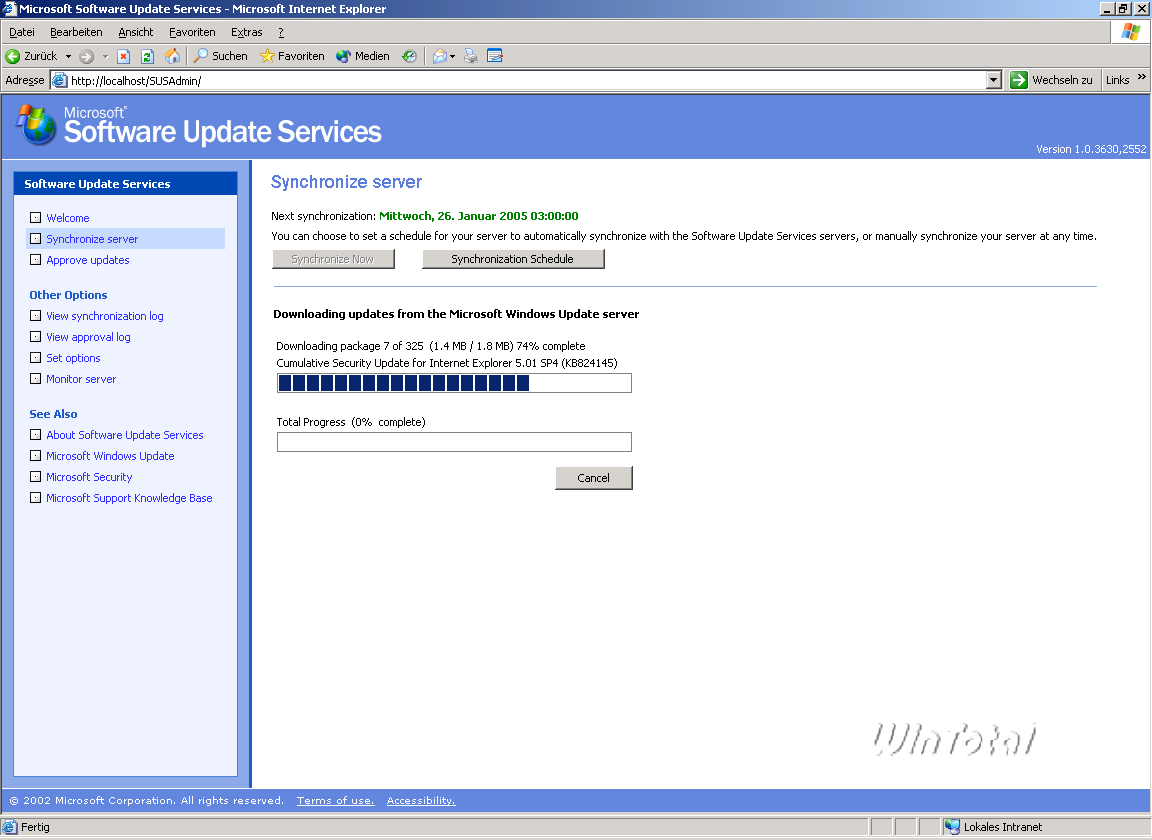Click the Windows flag logo throbber

[x=1131, y=32]
